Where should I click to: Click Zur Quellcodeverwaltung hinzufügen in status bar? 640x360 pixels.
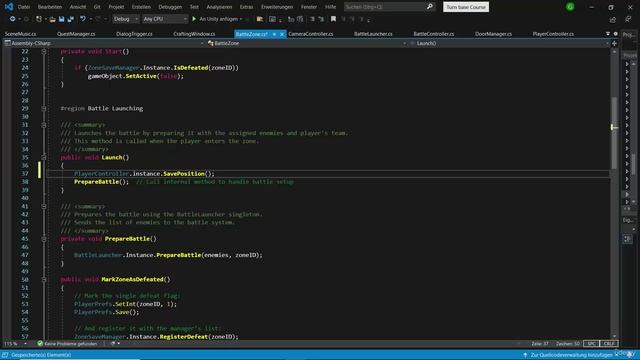click(571, 355)
